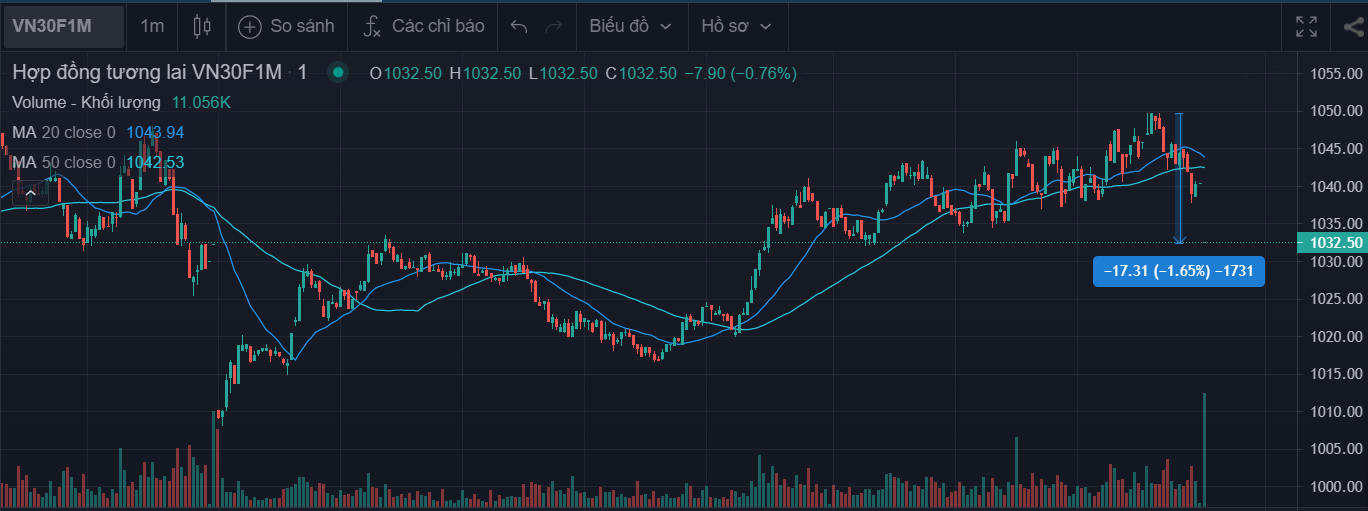Change the 1m time interval
Screen dimensions: 1368x511
152,26
